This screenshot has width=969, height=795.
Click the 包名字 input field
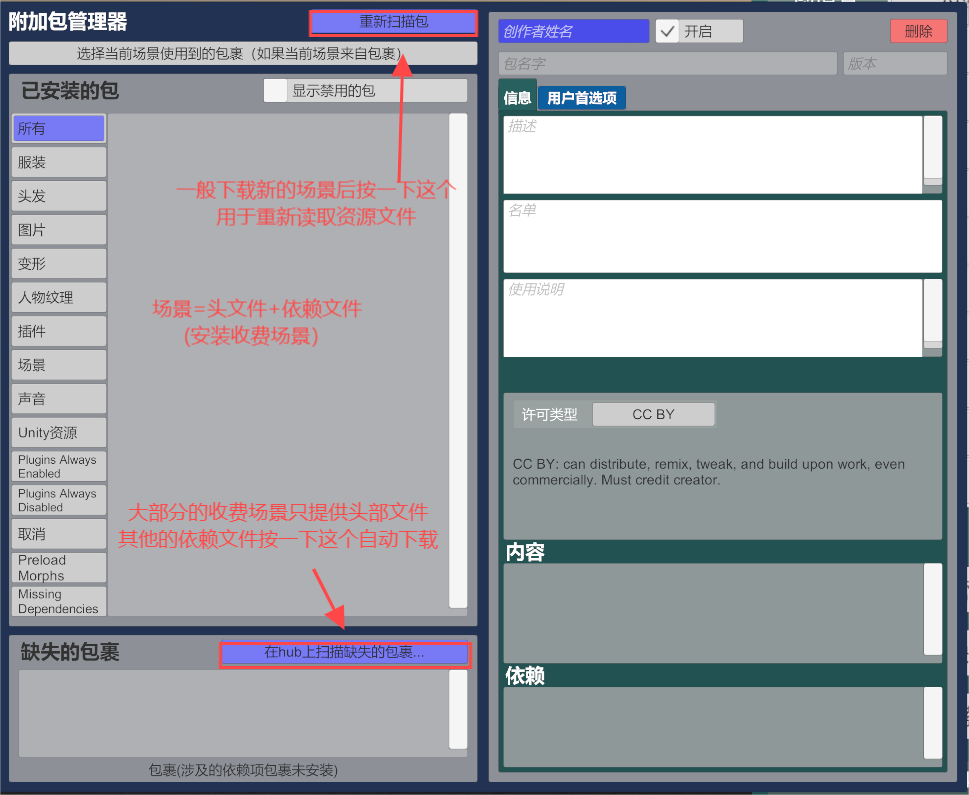667,63
